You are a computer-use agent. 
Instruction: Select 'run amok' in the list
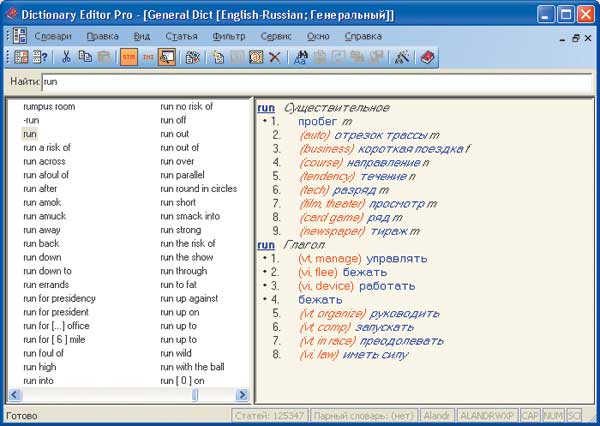(x=42, y=202)
